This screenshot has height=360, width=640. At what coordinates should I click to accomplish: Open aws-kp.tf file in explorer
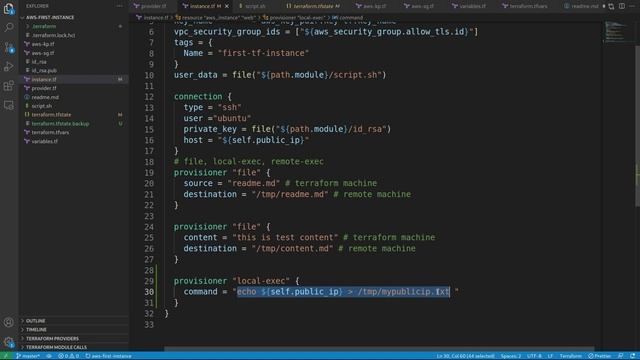[74, 44]
